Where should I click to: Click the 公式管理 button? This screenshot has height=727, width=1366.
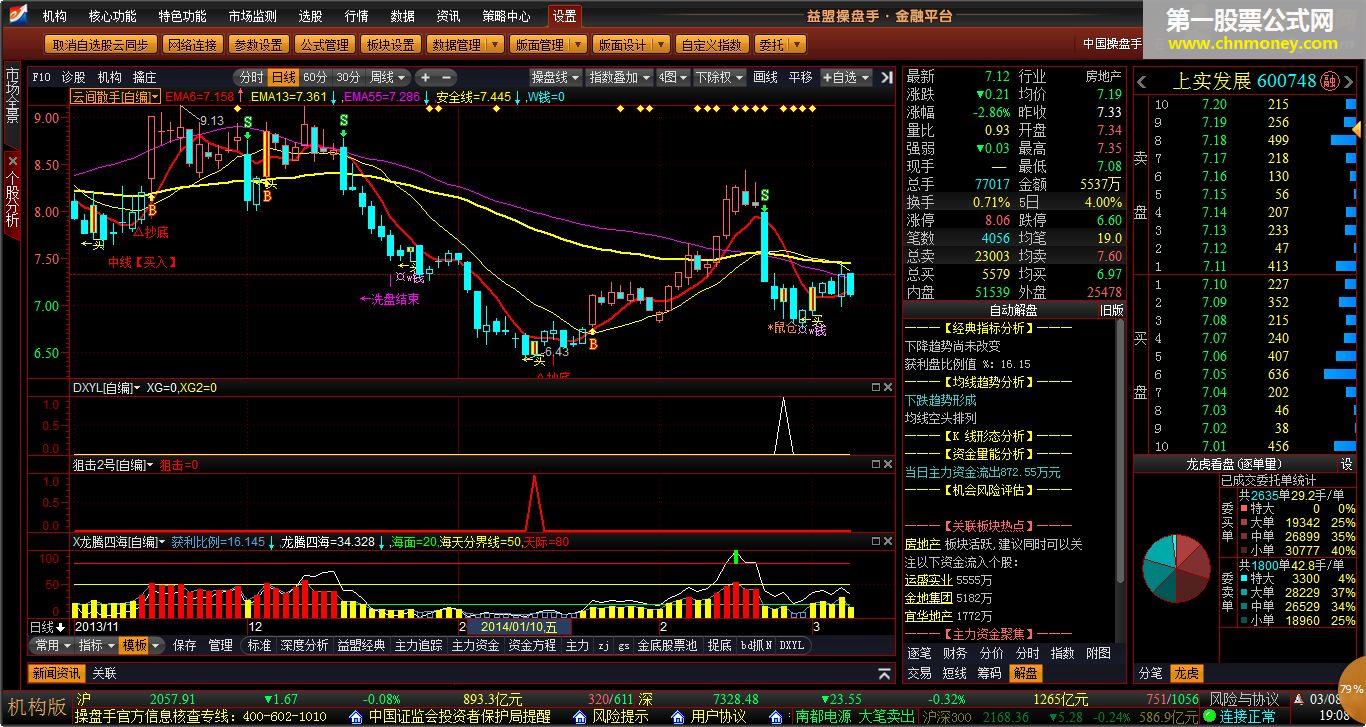(x=325, y=45)
